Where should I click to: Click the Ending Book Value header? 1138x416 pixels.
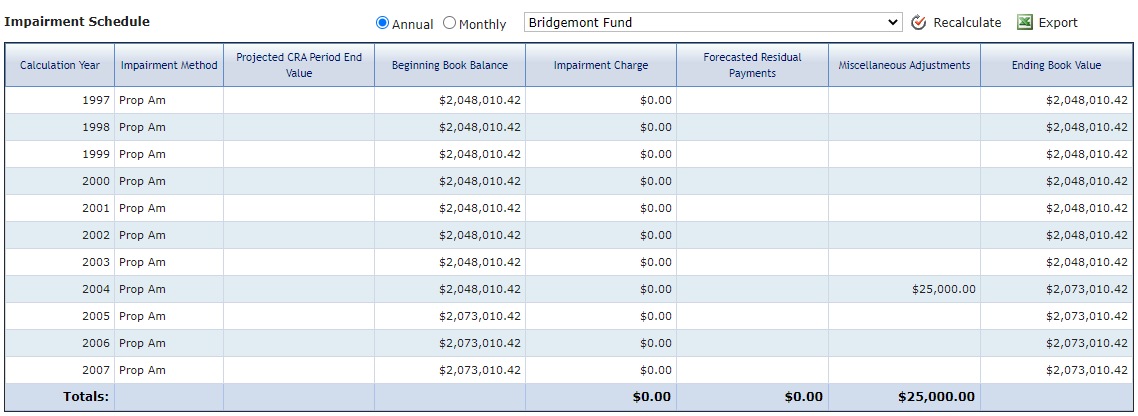1057,65
